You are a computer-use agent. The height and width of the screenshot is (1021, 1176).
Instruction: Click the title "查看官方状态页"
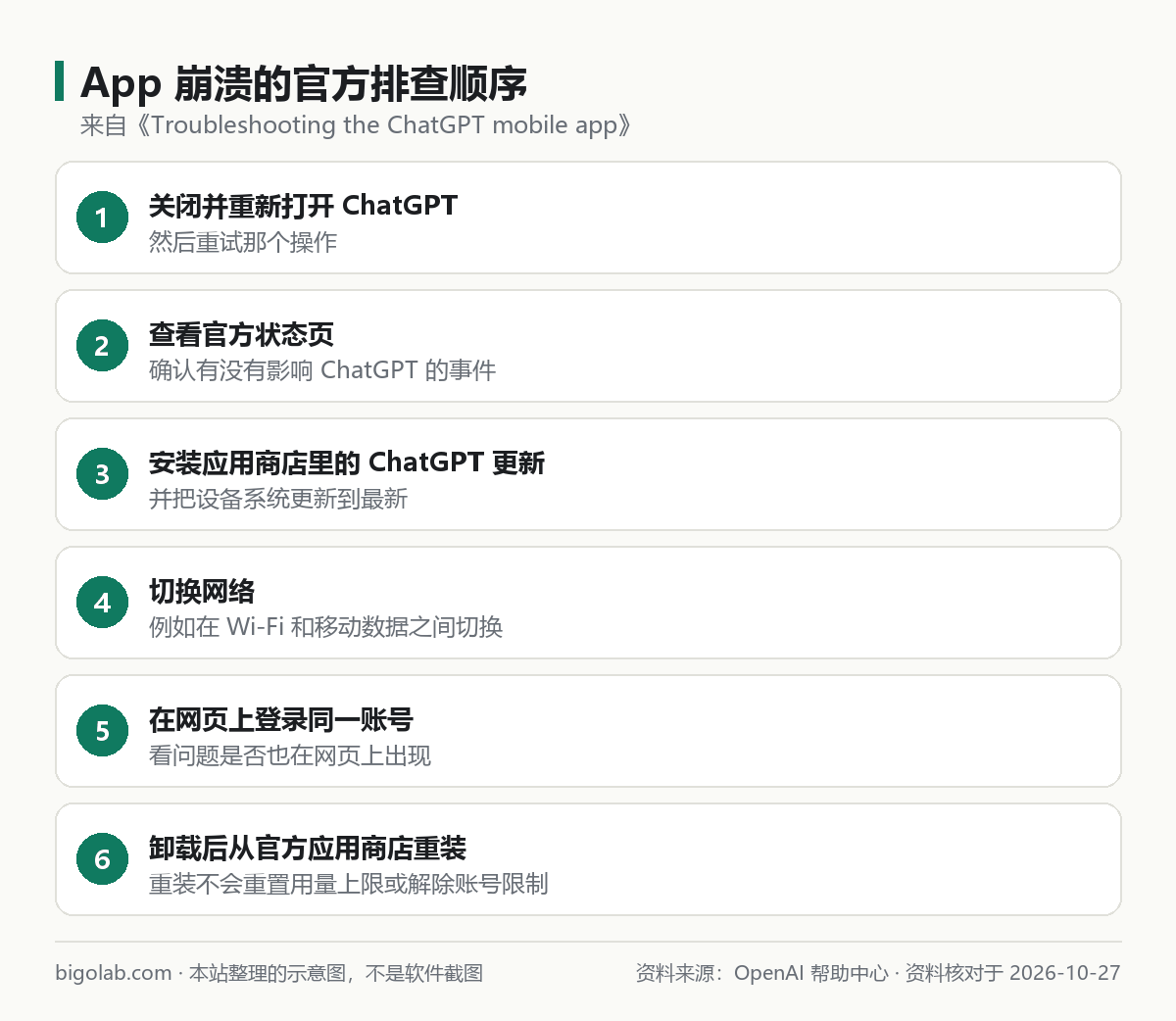coord(241,334)
